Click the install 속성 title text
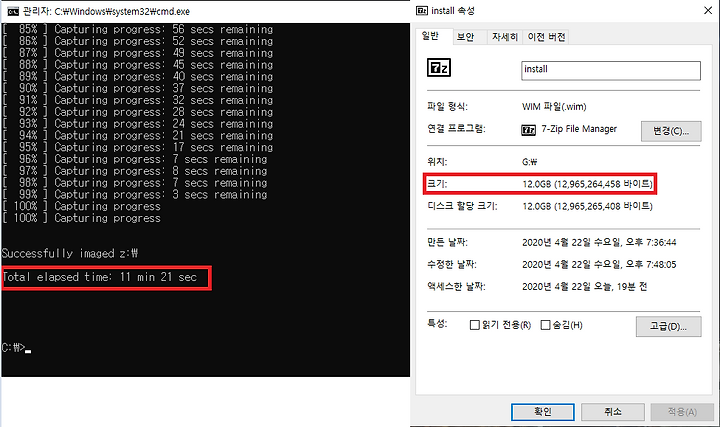The height and width of the screenshot is (427, 720). pos(453,11)
